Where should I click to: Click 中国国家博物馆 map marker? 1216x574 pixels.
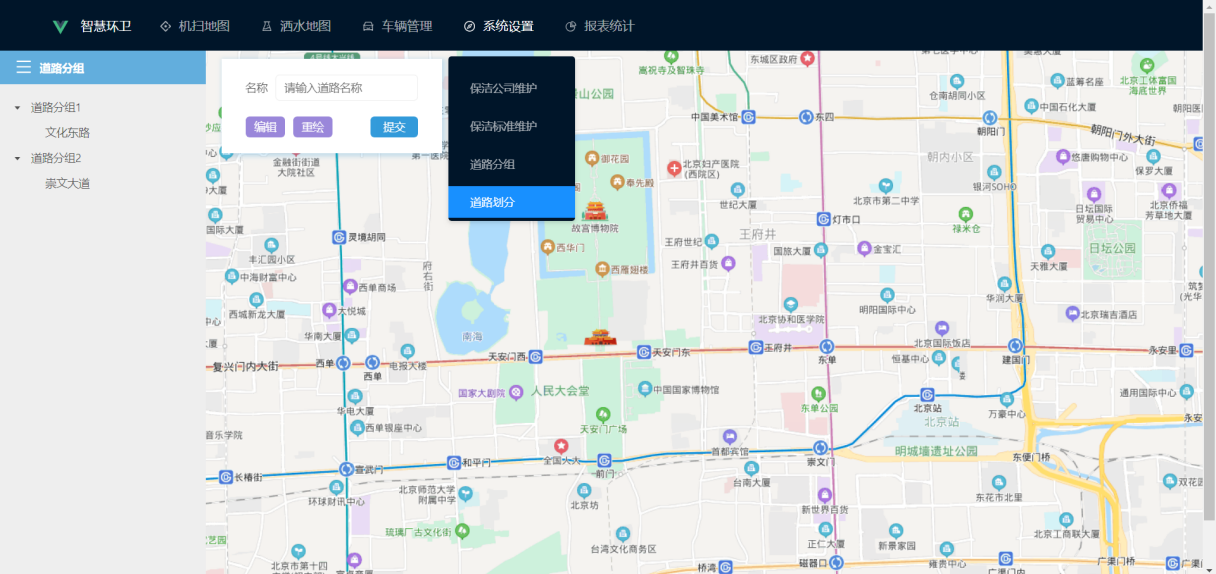[645, 389]
